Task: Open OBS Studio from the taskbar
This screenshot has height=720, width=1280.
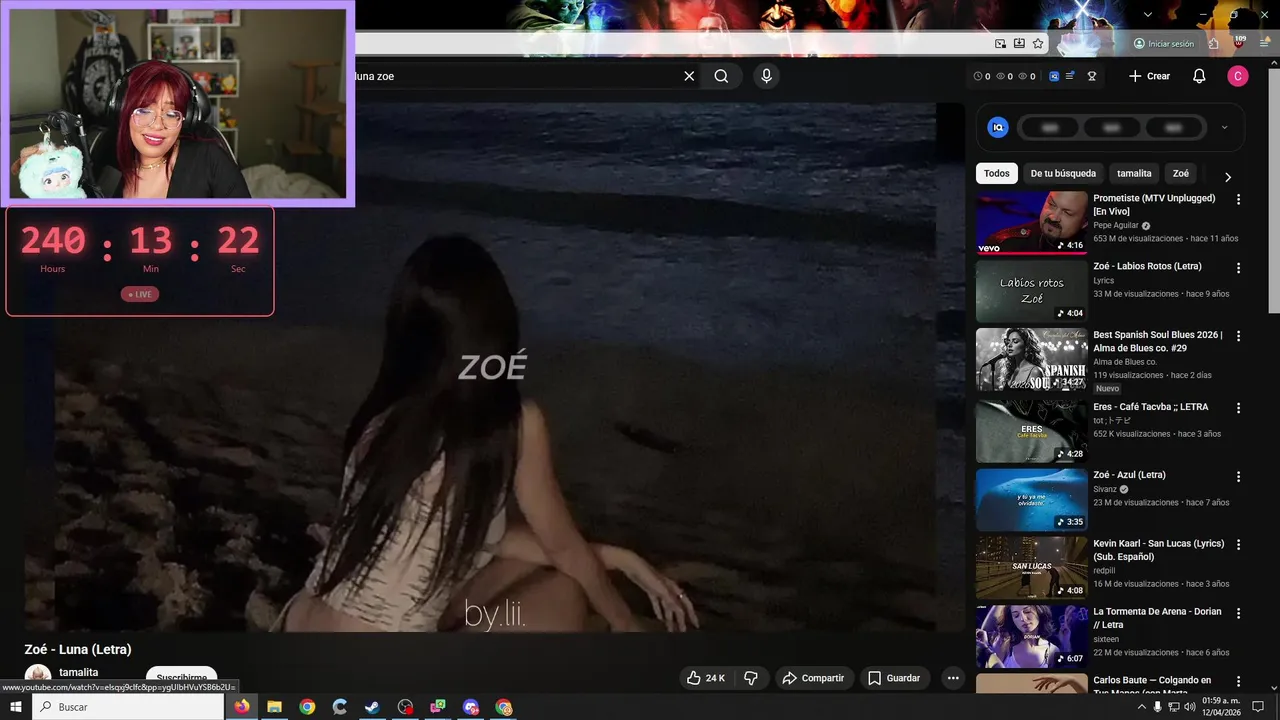Action: (405, 707)
